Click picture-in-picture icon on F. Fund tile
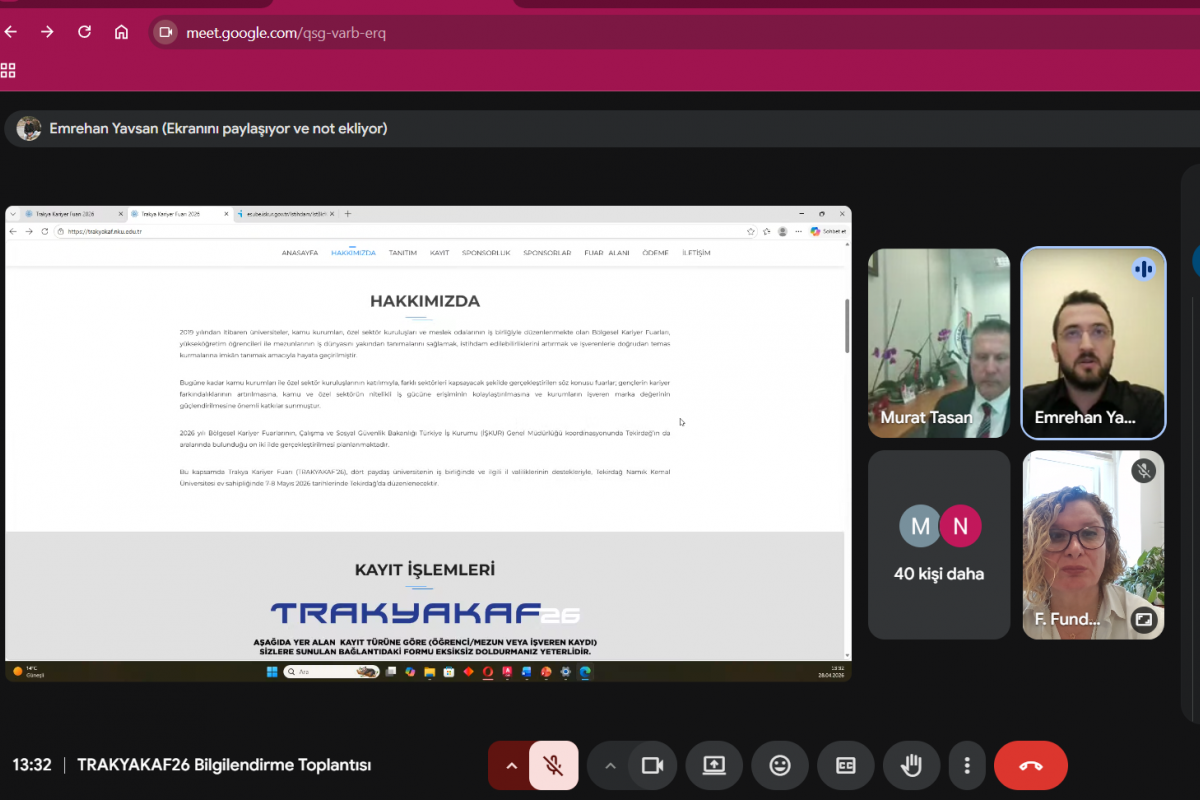1200x800 pixels. coord(1143,620)
